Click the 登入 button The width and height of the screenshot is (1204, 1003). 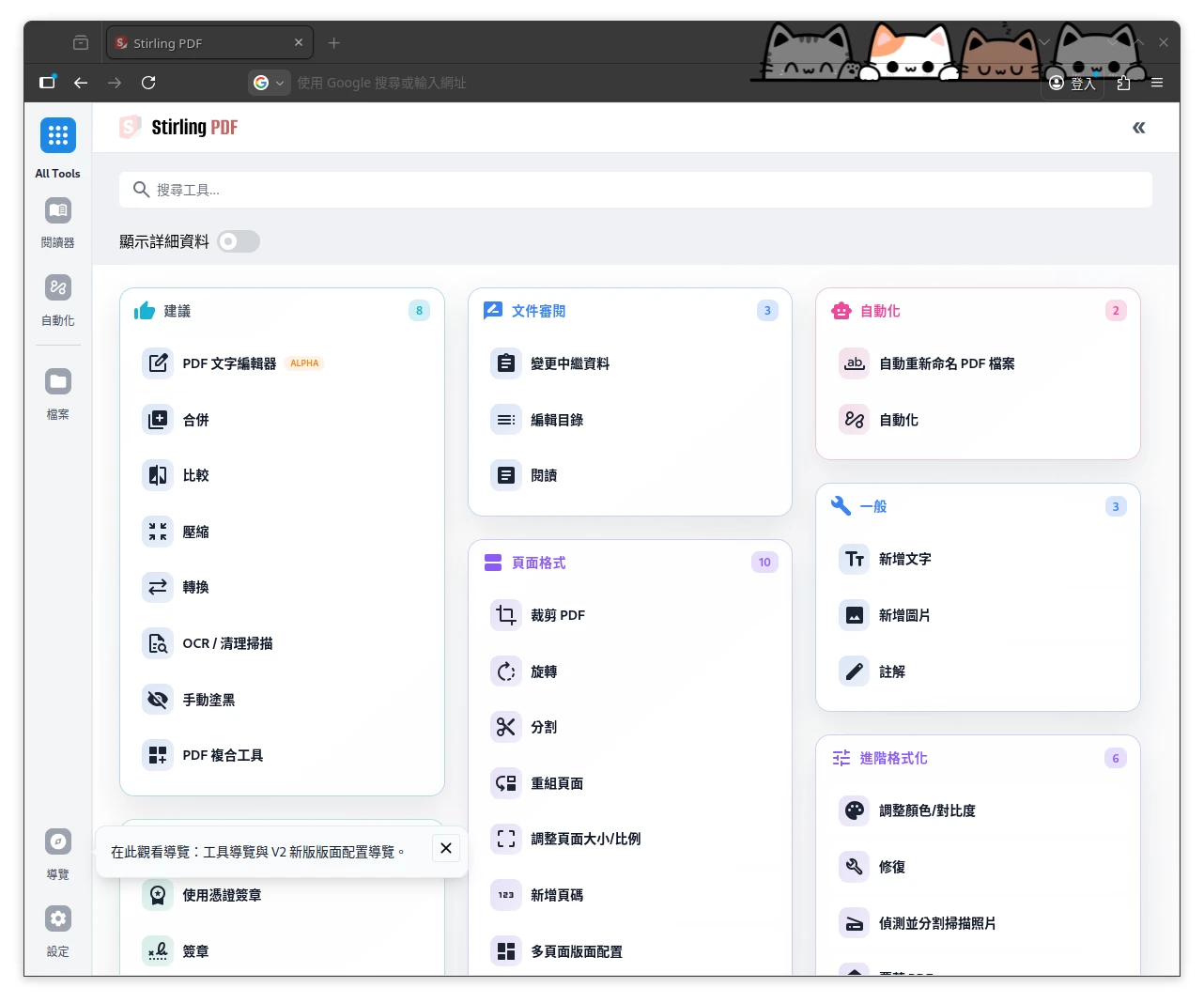click(x=1073, y=83)
